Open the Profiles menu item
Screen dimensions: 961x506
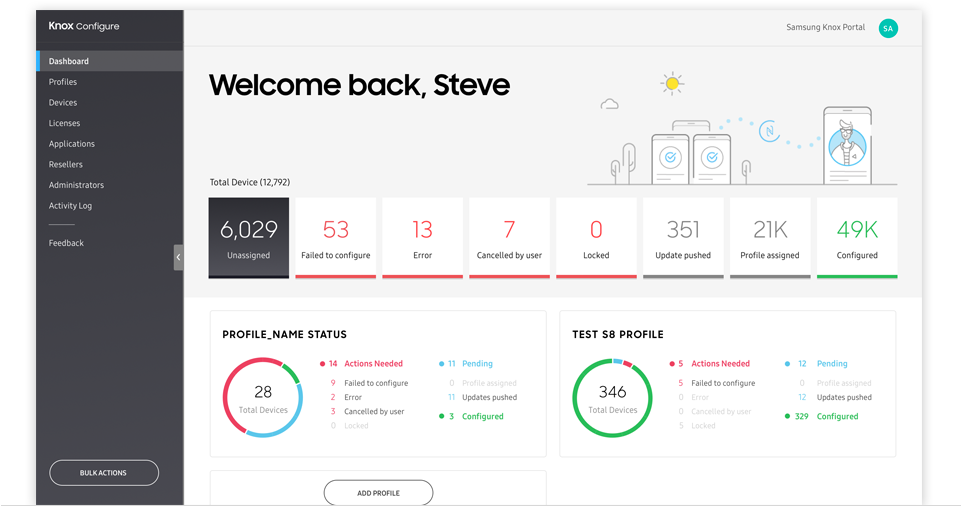tap(63, 82)
